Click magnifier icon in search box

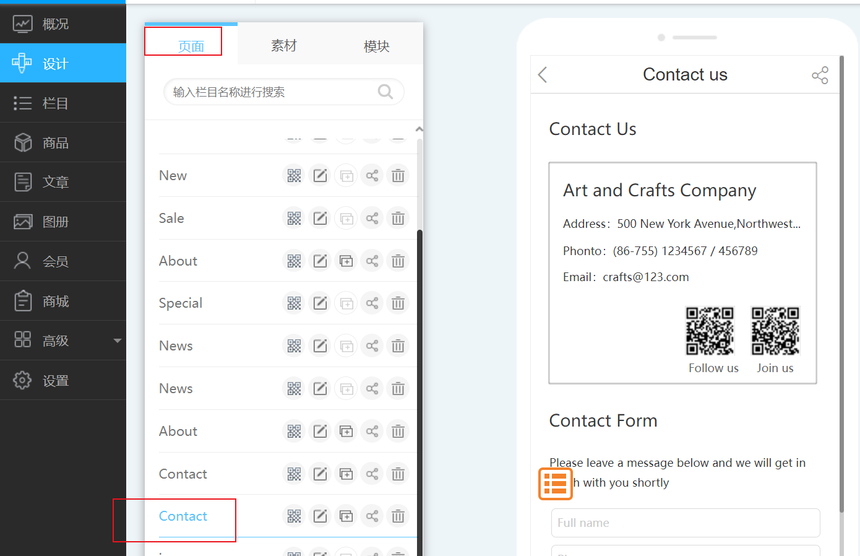[x=385, y=92]
